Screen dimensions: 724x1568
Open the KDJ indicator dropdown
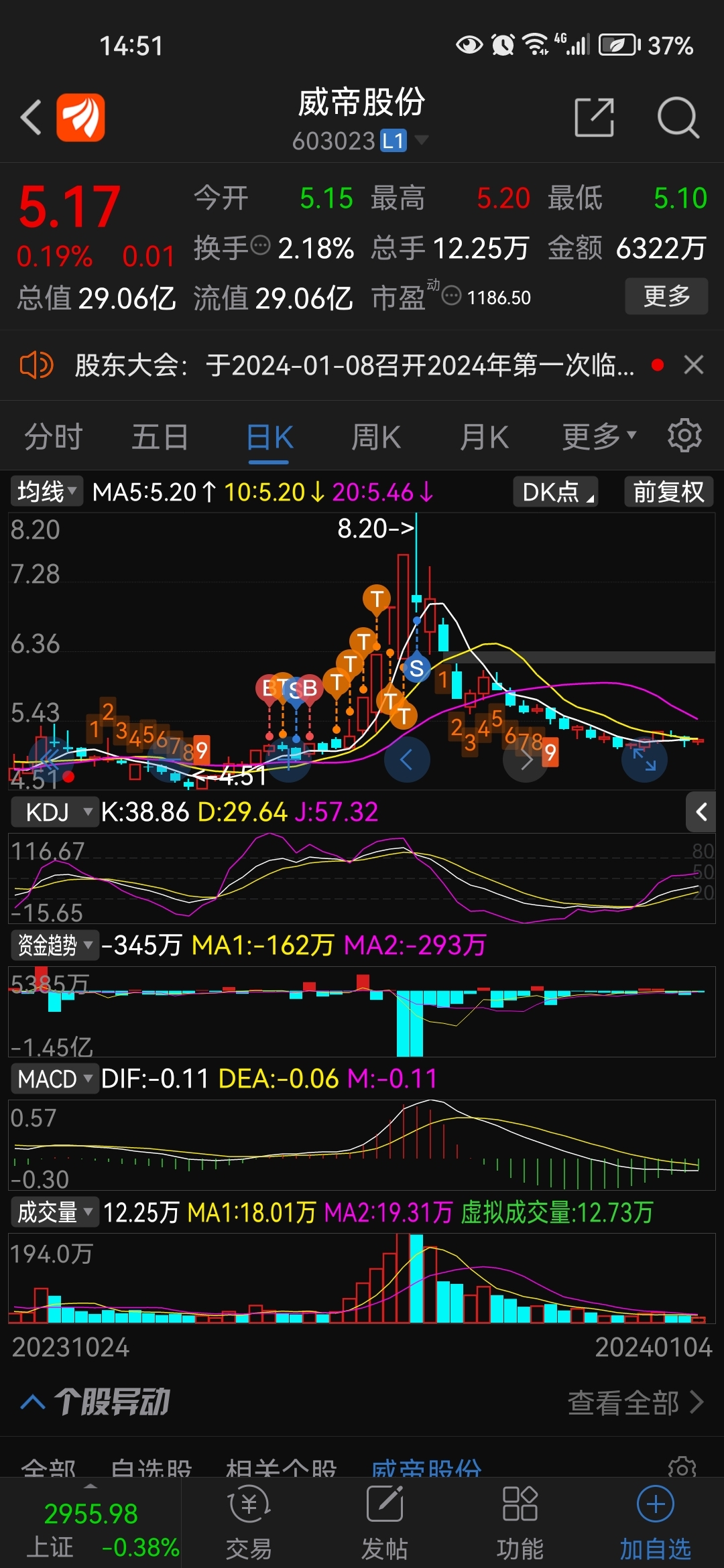(x=55, y=812)
